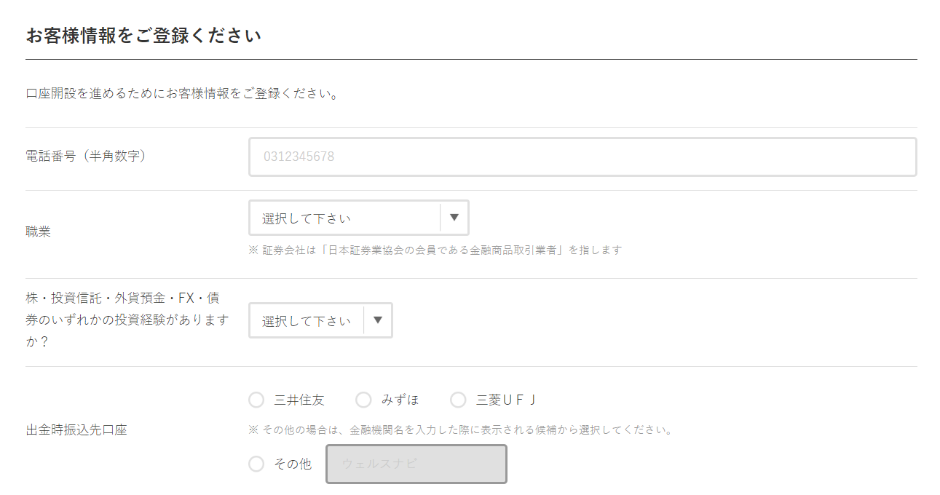Screen dimensions: 940x495
Task: Click the 電話番号（半角数字） label
Action: coord(86,156)
